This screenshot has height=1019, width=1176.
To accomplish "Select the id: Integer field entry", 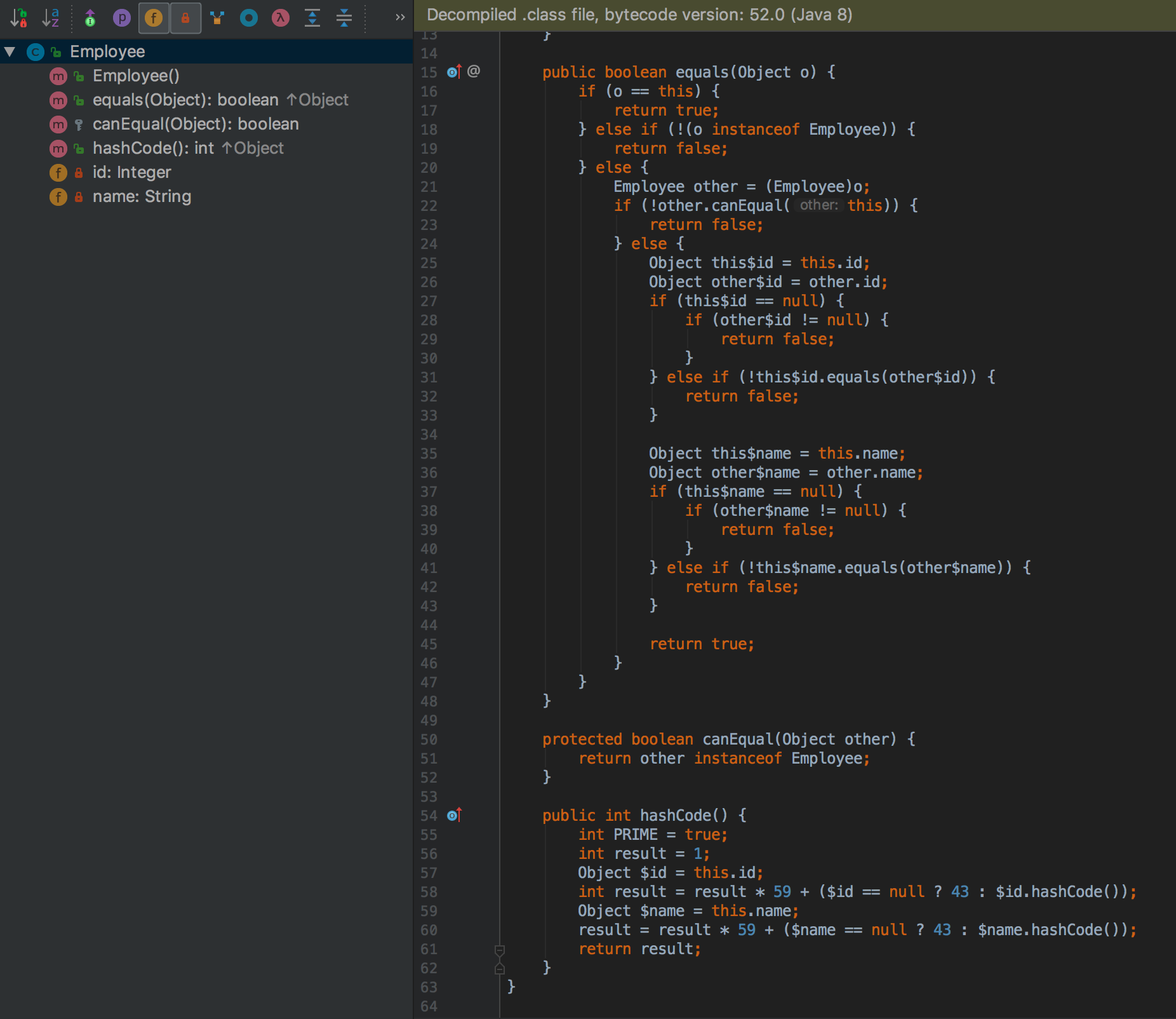I will 131,172.
